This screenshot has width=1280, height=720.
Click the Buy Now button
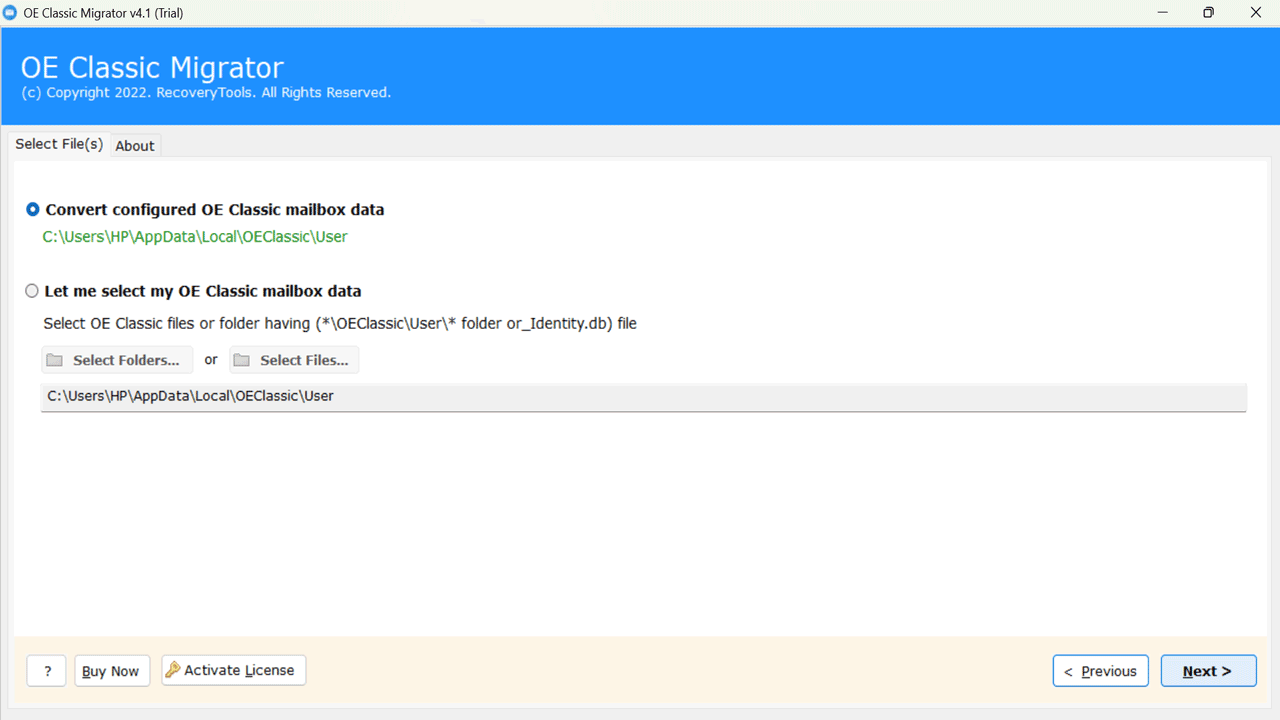tap(111, 671)
